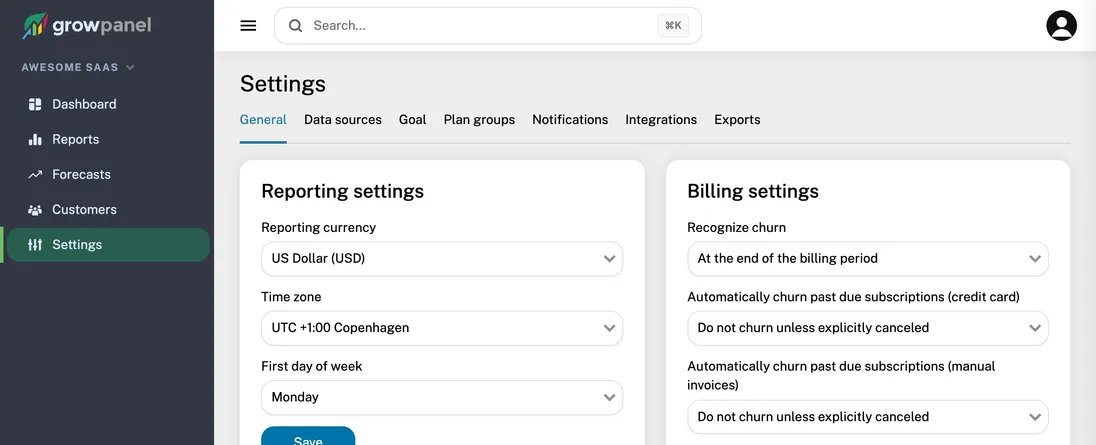Click the ⌘K shortcut badge
Image resolution: width=1096 pixels, height=445 pixels.
[x=673, y=26]
